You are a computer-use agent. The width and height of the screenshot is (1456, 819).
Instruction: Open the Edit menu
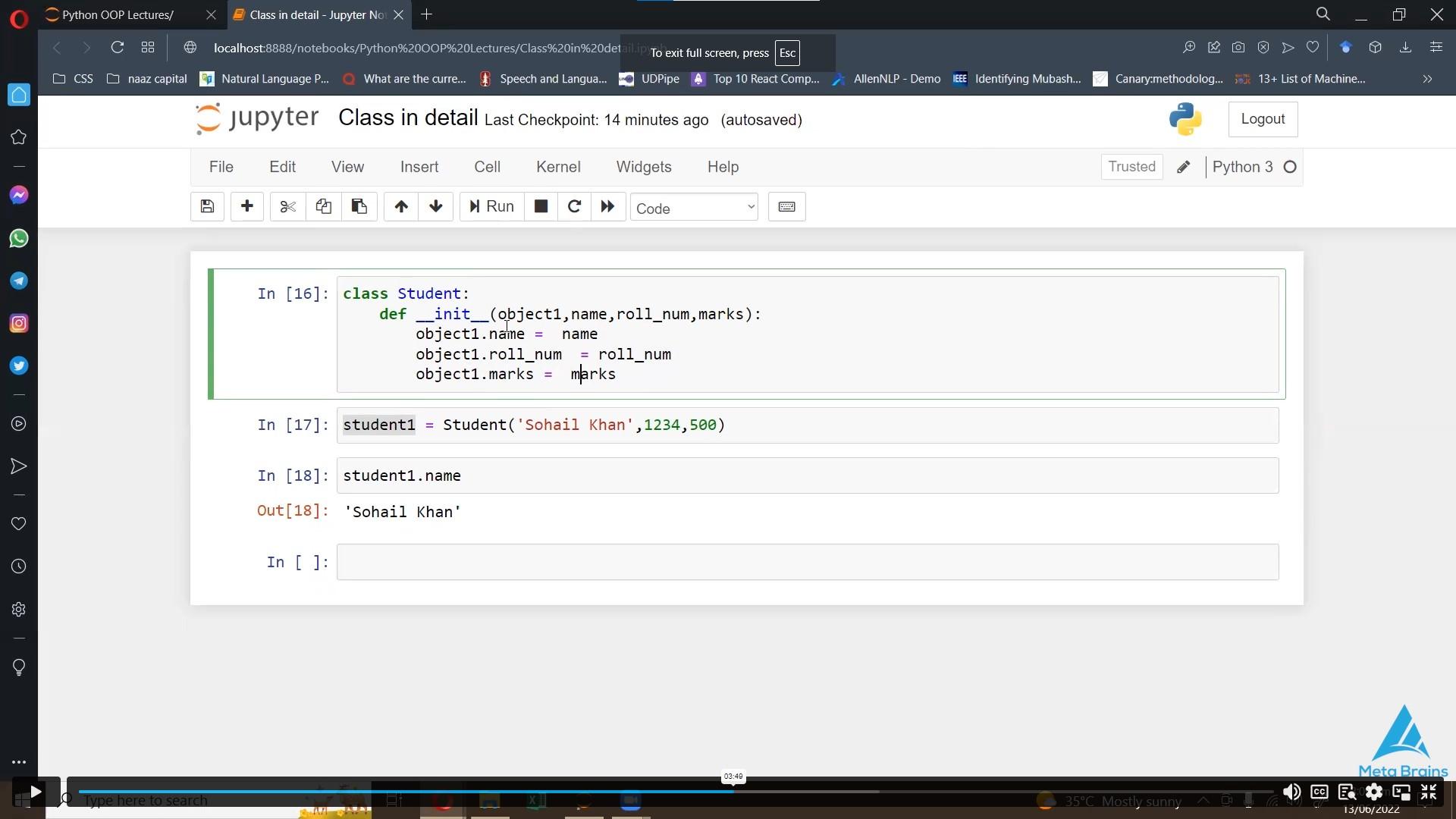point(282,167)
